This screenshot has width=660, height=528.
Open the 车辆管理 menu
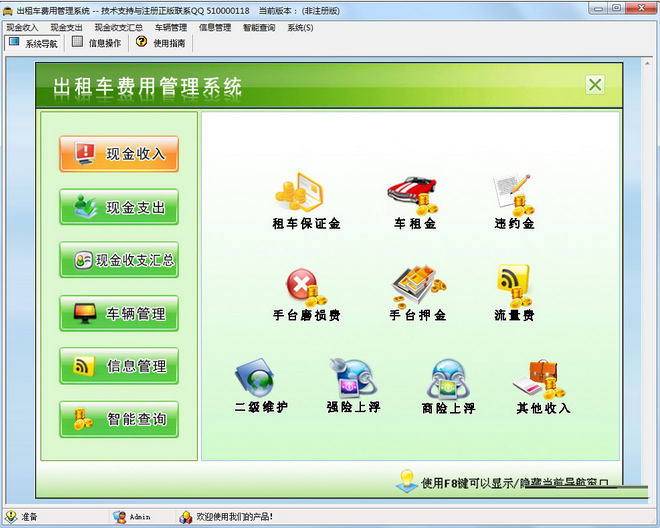pos(171,28)
